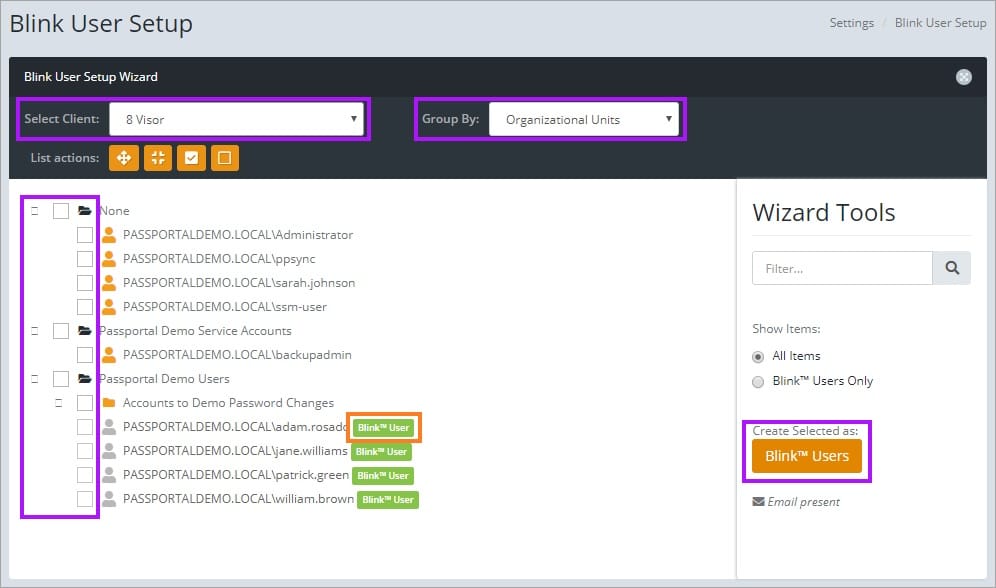This screenshot has width=996, height=588.
Task: Close the Blink User Setup Wizard panel
Action: [x=964, y=77]
